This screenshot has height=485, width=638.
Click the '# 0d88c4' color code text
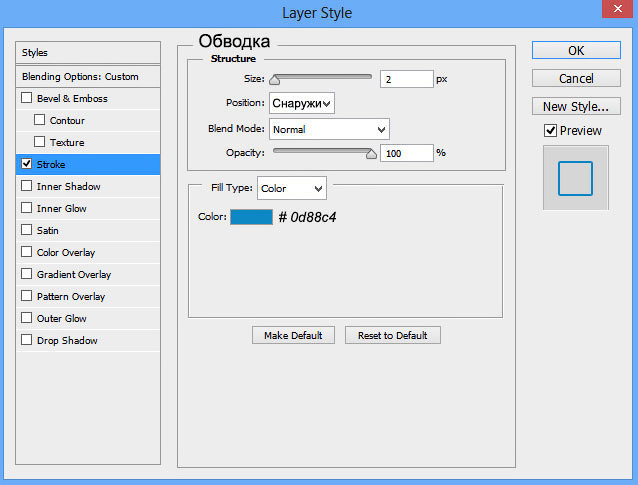tap(307, 217)
